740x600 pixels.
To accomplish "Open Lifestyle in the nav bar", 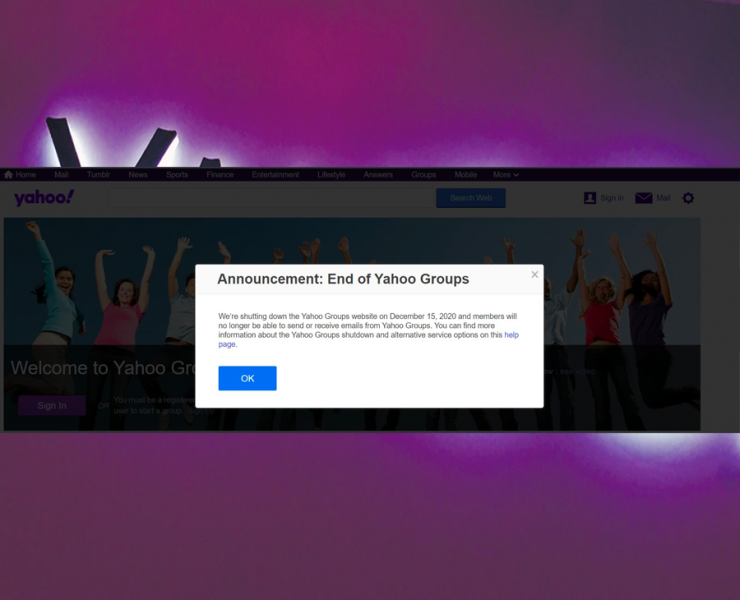I will pos(331,175).
